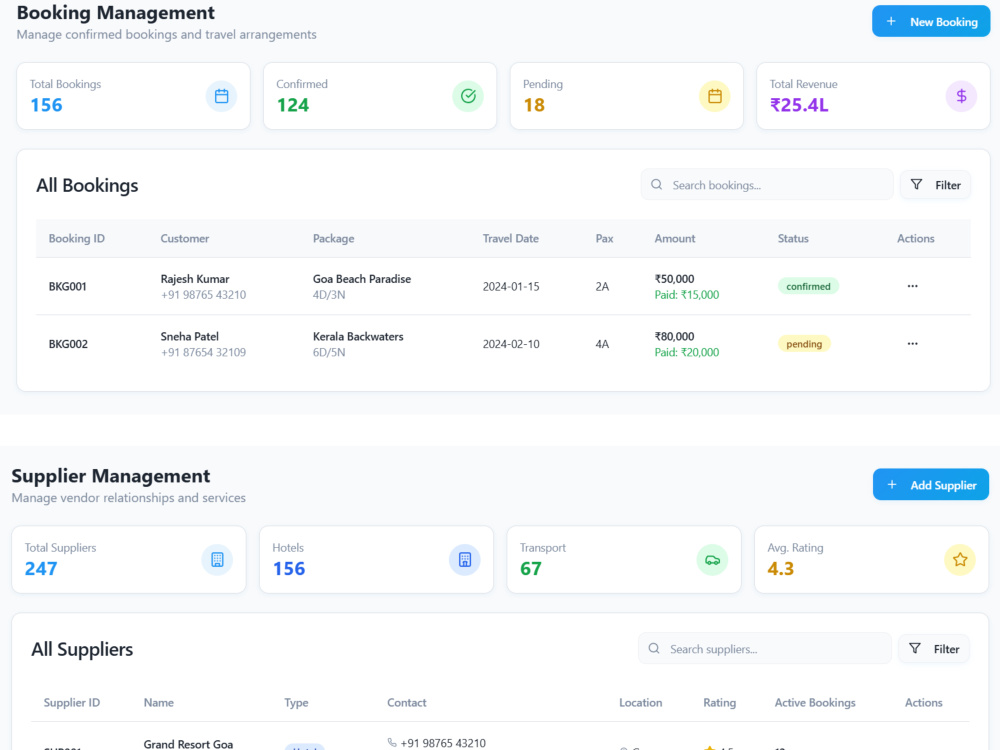Click package Kerala Backwaters

pos(358,336)
